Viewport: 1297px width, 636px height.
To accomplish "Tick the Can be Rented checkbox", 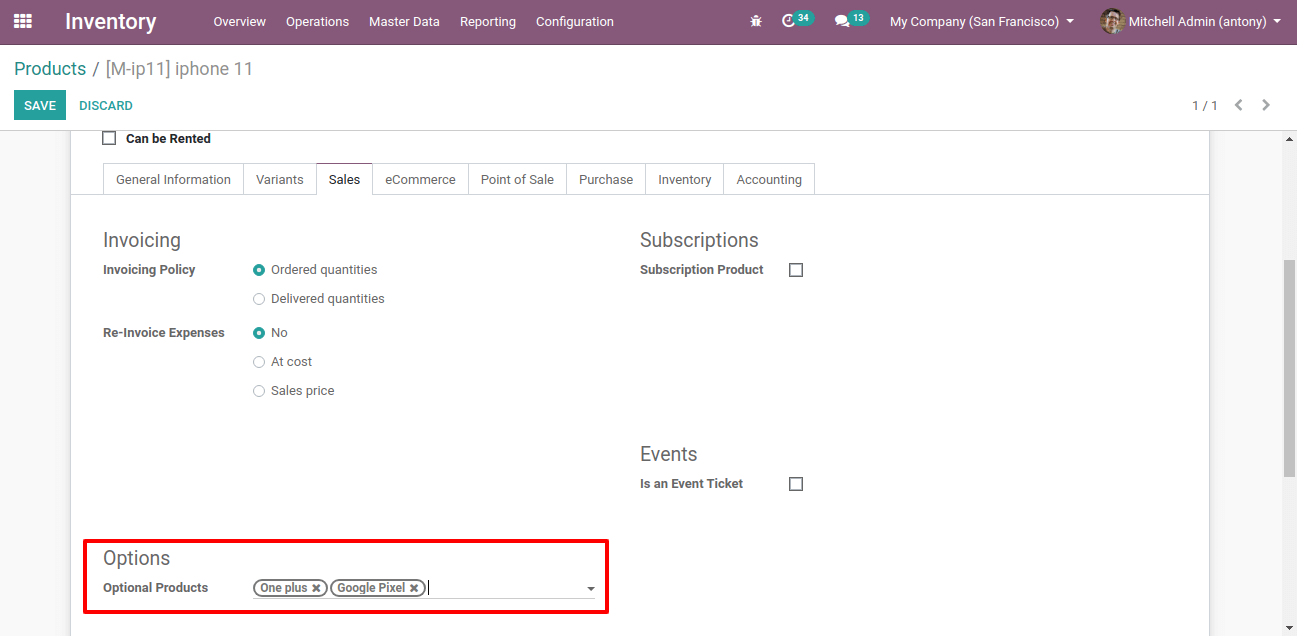I will coord(109,138).
